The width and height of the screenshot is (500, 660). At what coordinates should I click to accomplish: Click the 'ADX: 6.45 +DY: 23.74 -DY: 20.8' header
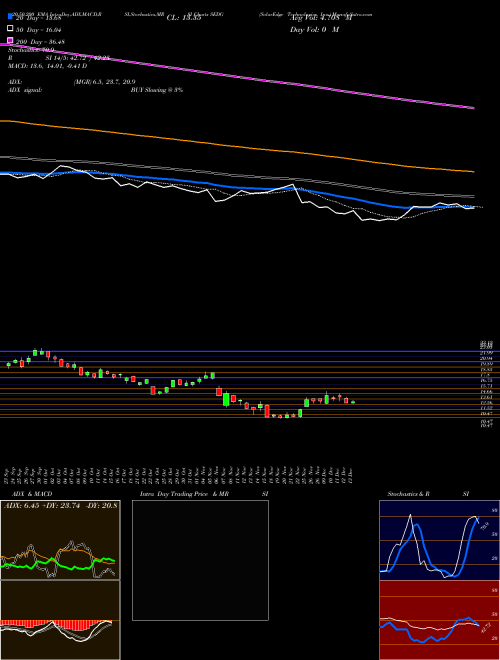(x=61, y=506)
